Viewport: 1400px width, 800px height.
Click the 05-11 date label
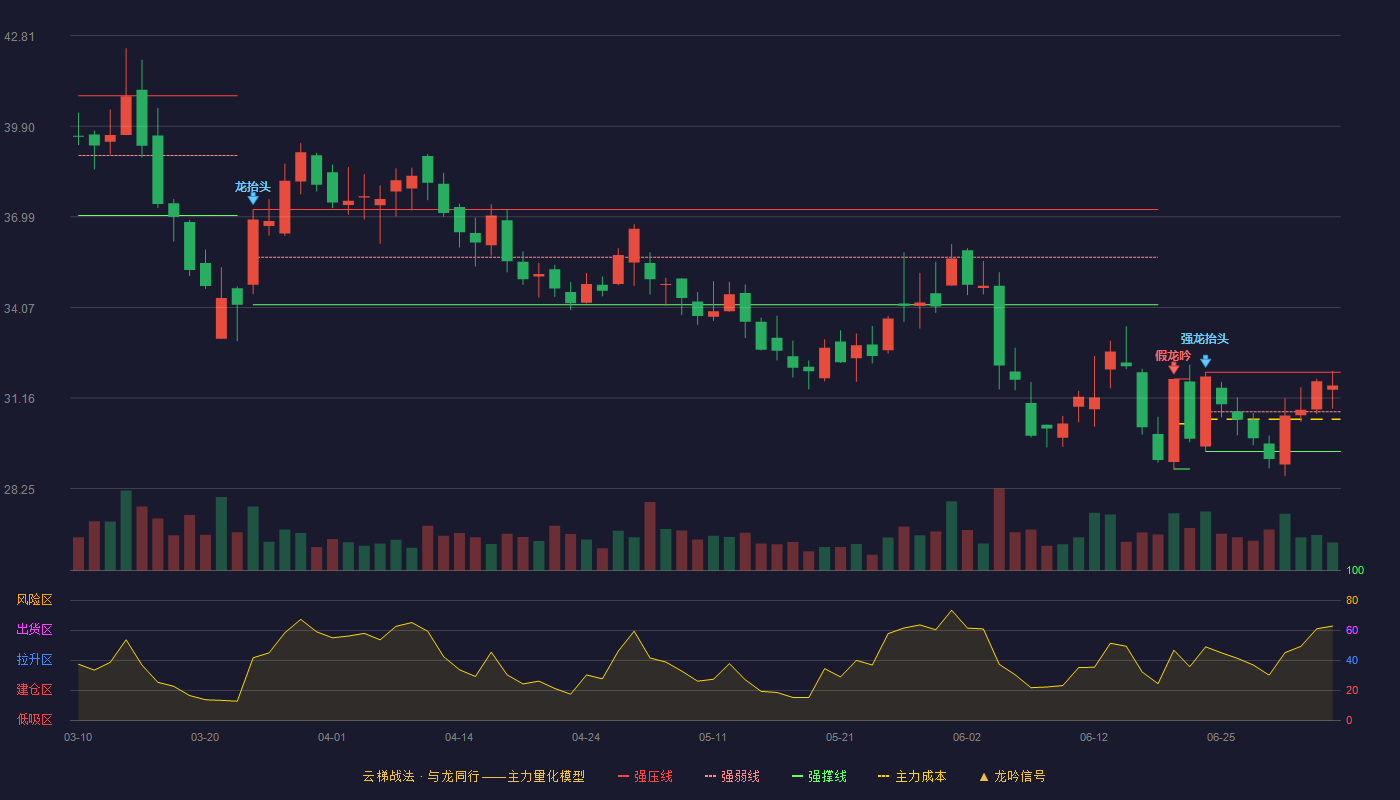tap(713, 737)
